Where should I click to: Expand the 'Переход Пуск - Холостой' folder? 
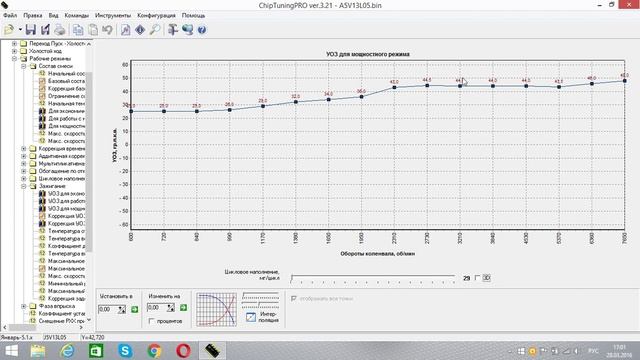[14, 43]
